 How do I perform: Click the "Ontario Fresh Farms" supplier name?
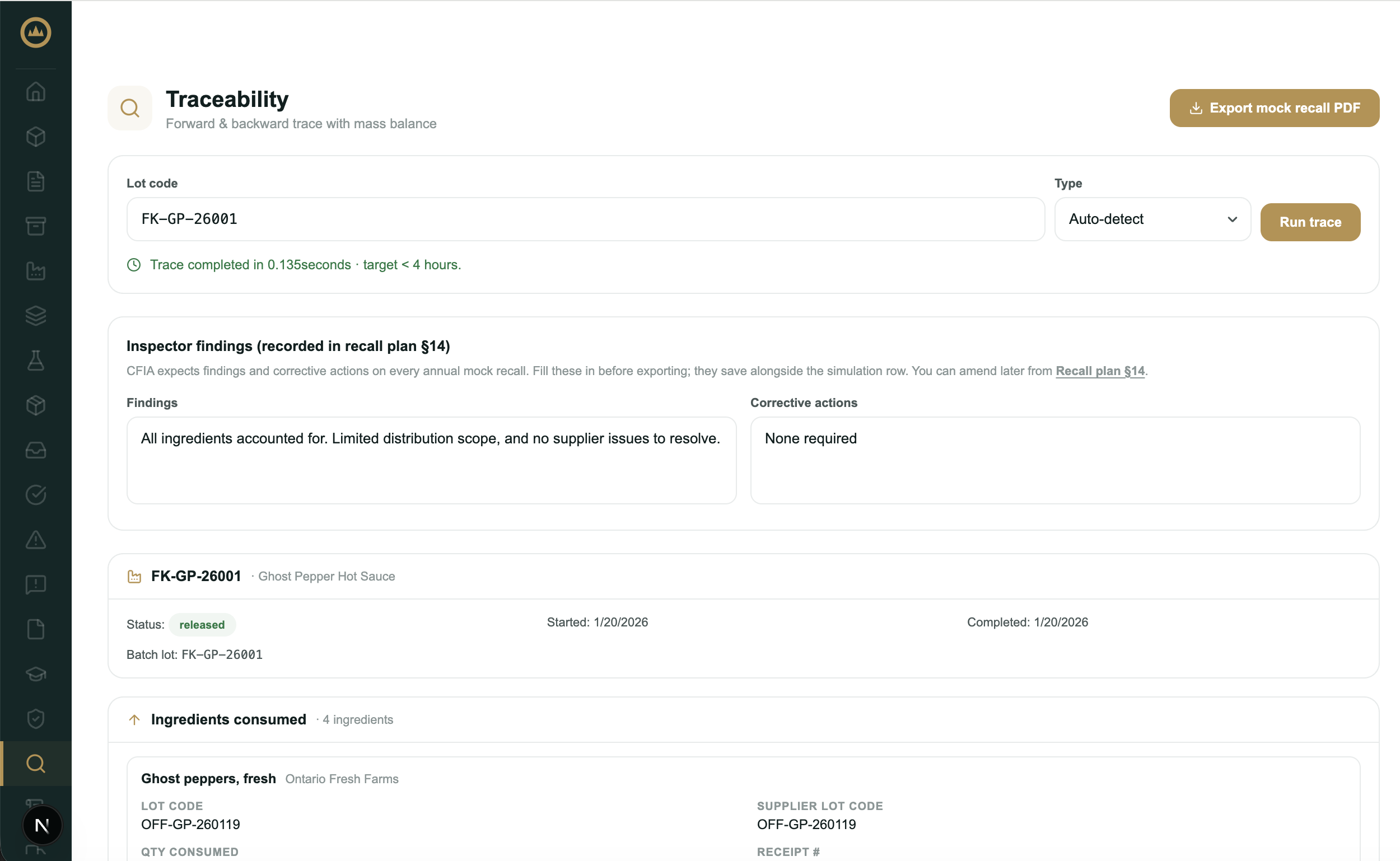342,779
